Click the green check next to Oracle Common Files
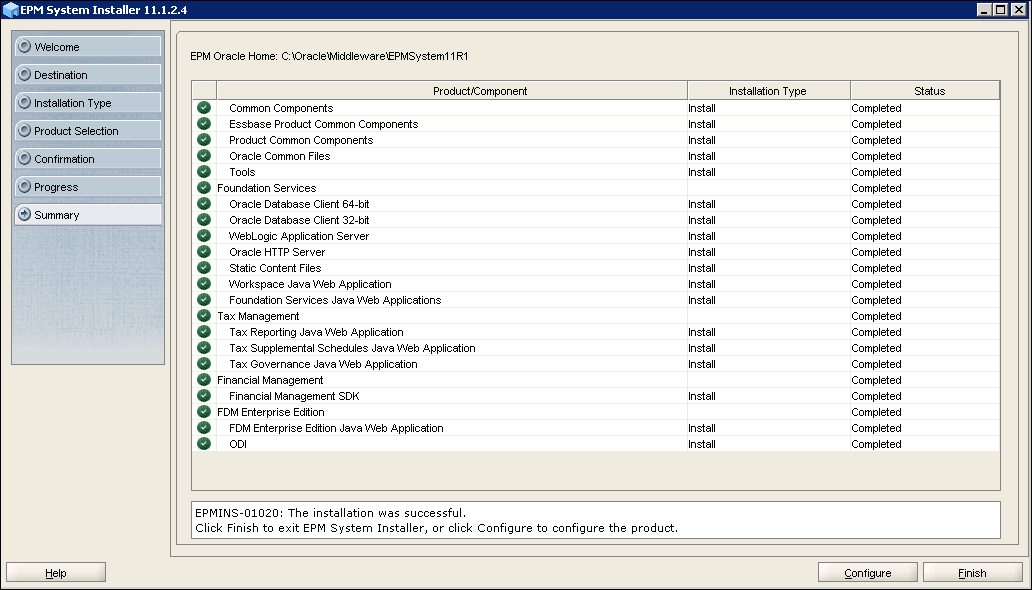Image resolution: width=1032 pixels, height=590 pixels. [x=204, y=155]
